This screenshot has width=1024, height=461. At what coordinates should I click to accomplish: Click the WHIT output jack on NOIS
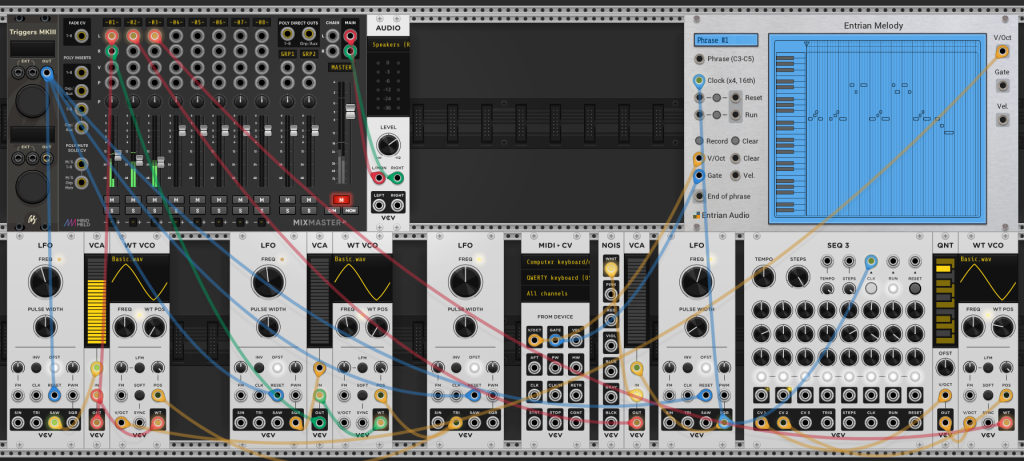[611, 268]
